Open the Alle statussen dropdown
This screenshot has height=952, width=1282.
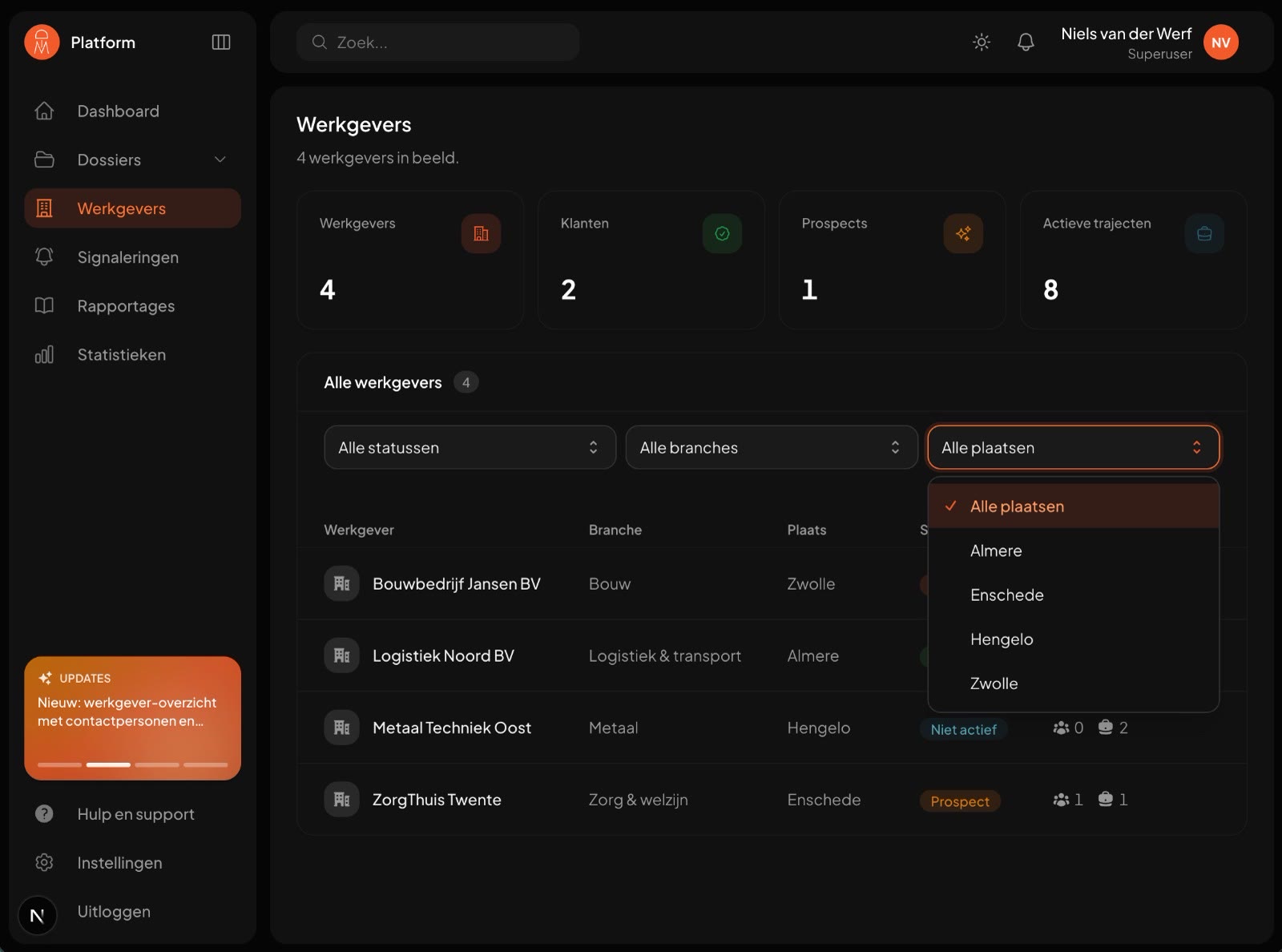[x=470, y=447]
